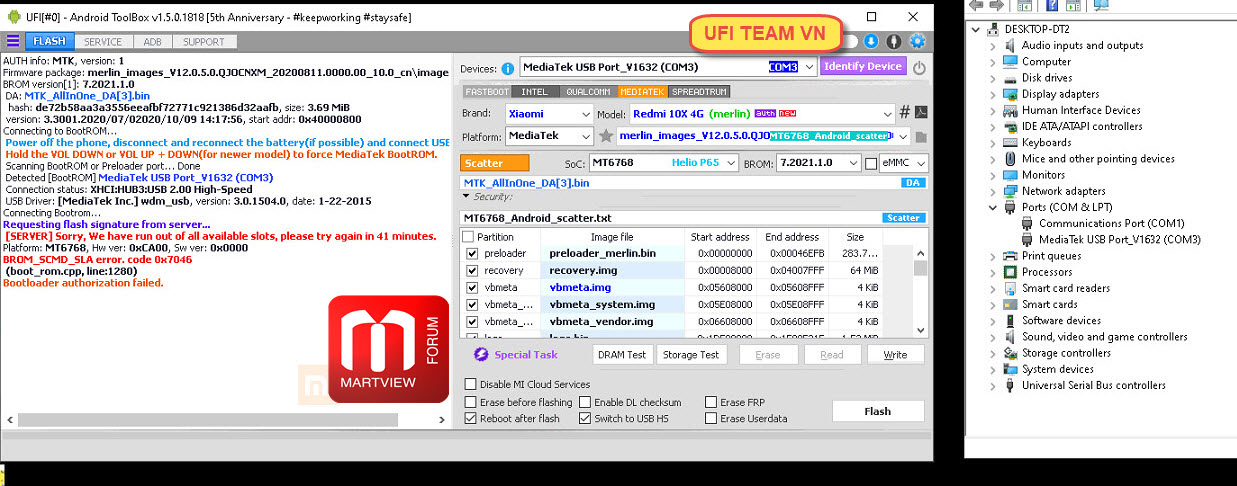This screenshot has height=486, width=1237.
Task: Open the PDF icon beside Model field
Action: point(921,112)
